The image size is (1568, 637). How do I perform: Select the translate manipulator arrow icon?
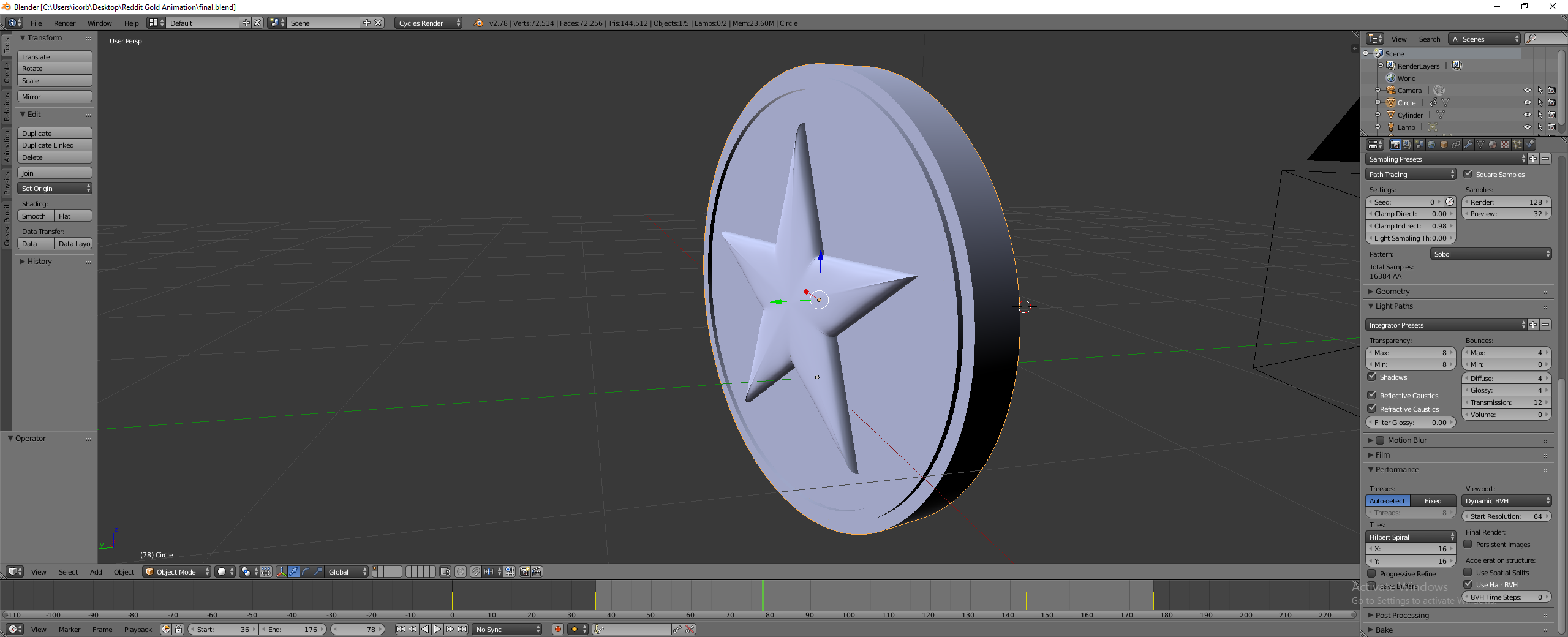[x=293, y=571]
